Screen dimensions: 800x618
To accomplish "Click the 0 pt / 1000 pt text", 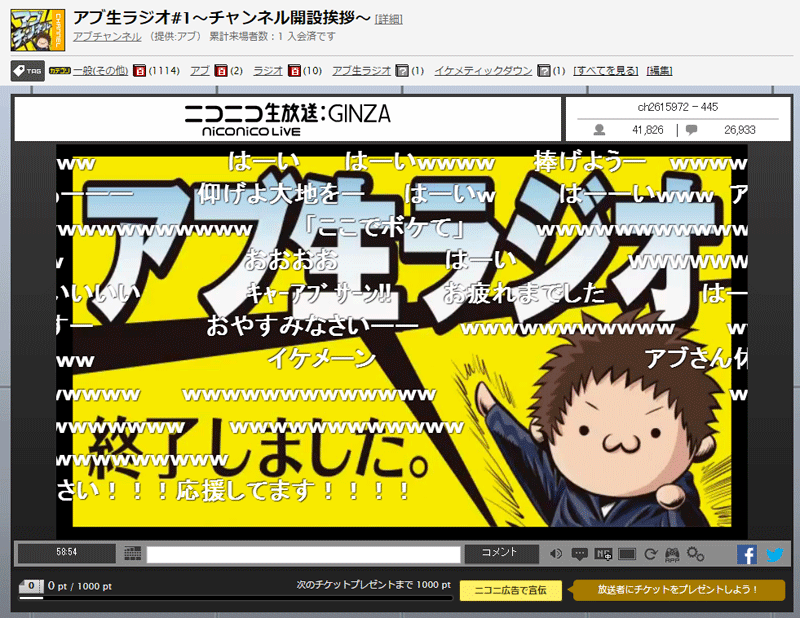I will pos(80,586).
